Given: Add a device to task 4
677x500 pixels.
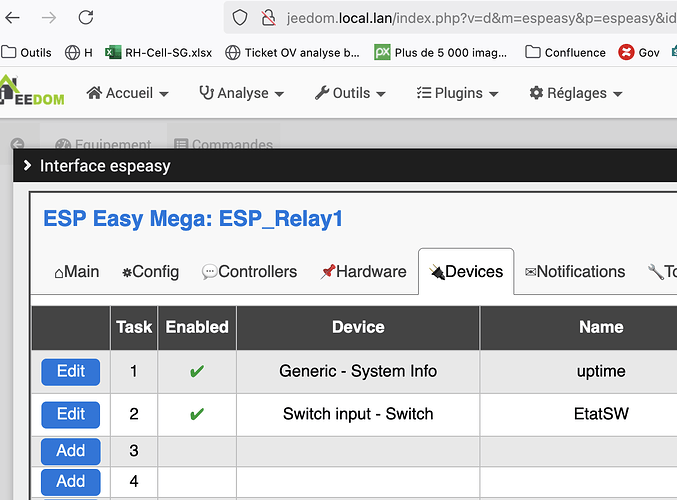Looking at the screenshot, I should pos(71,482).
